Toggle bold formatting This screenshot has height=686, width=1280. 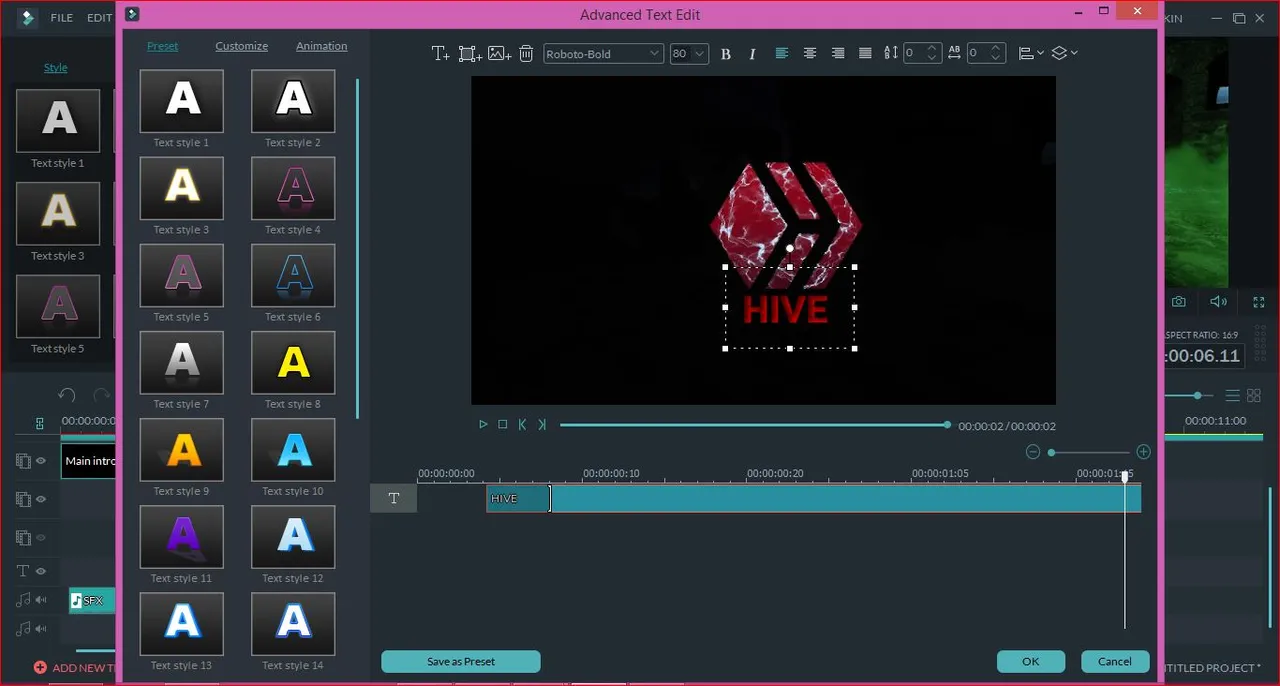pos(726,54)
